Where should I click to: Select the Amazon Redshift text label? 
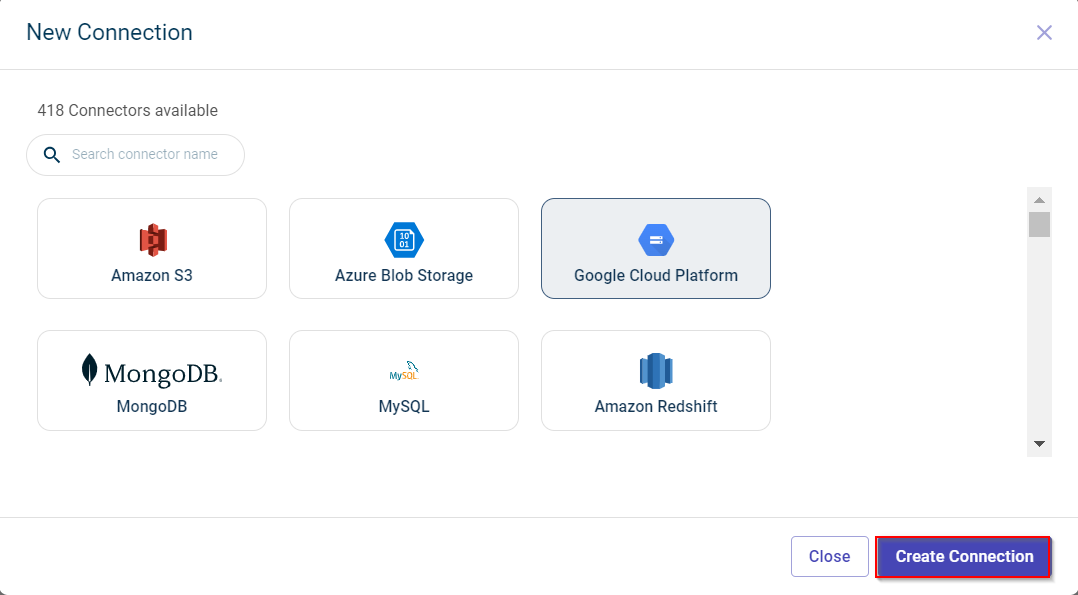coord(656,407)
